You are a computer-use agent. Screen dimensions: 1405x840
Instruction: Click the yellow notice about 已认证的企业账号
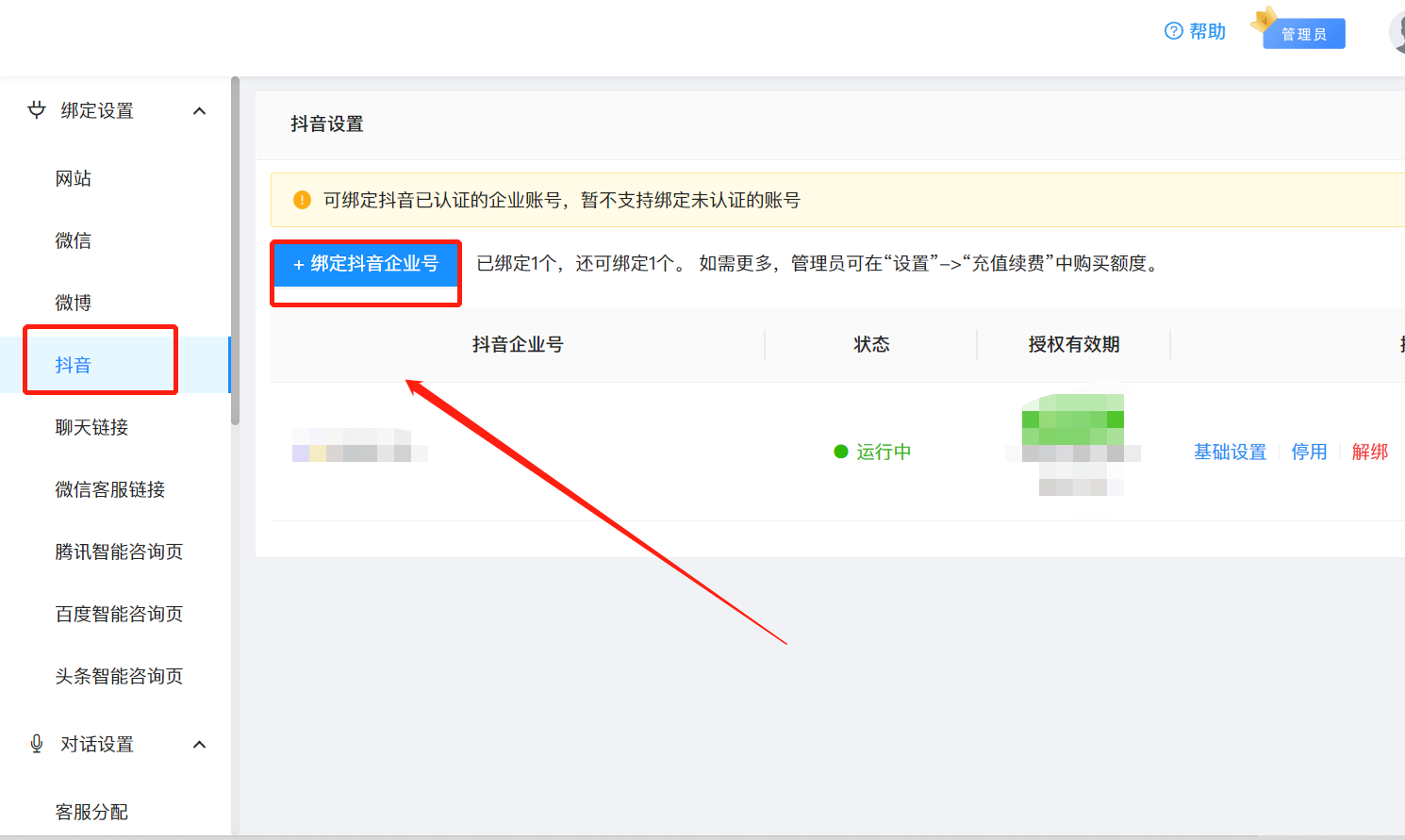[x=837, y=200]
